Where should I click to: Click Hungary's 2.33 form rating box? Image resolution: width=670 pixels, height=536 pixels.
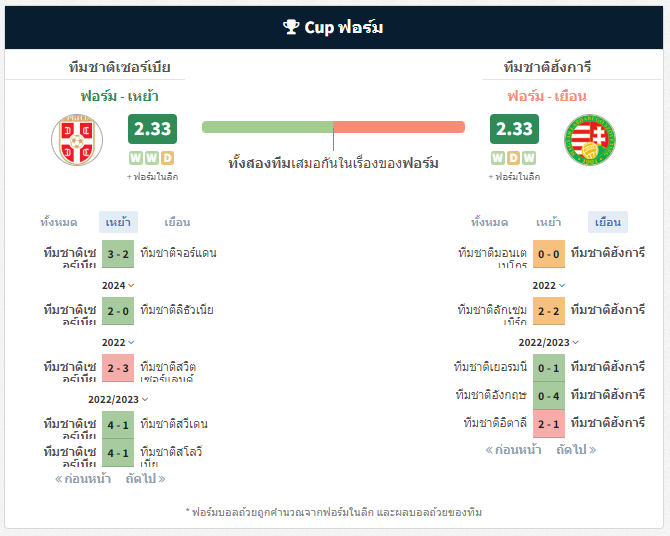[x=514, y=129]
